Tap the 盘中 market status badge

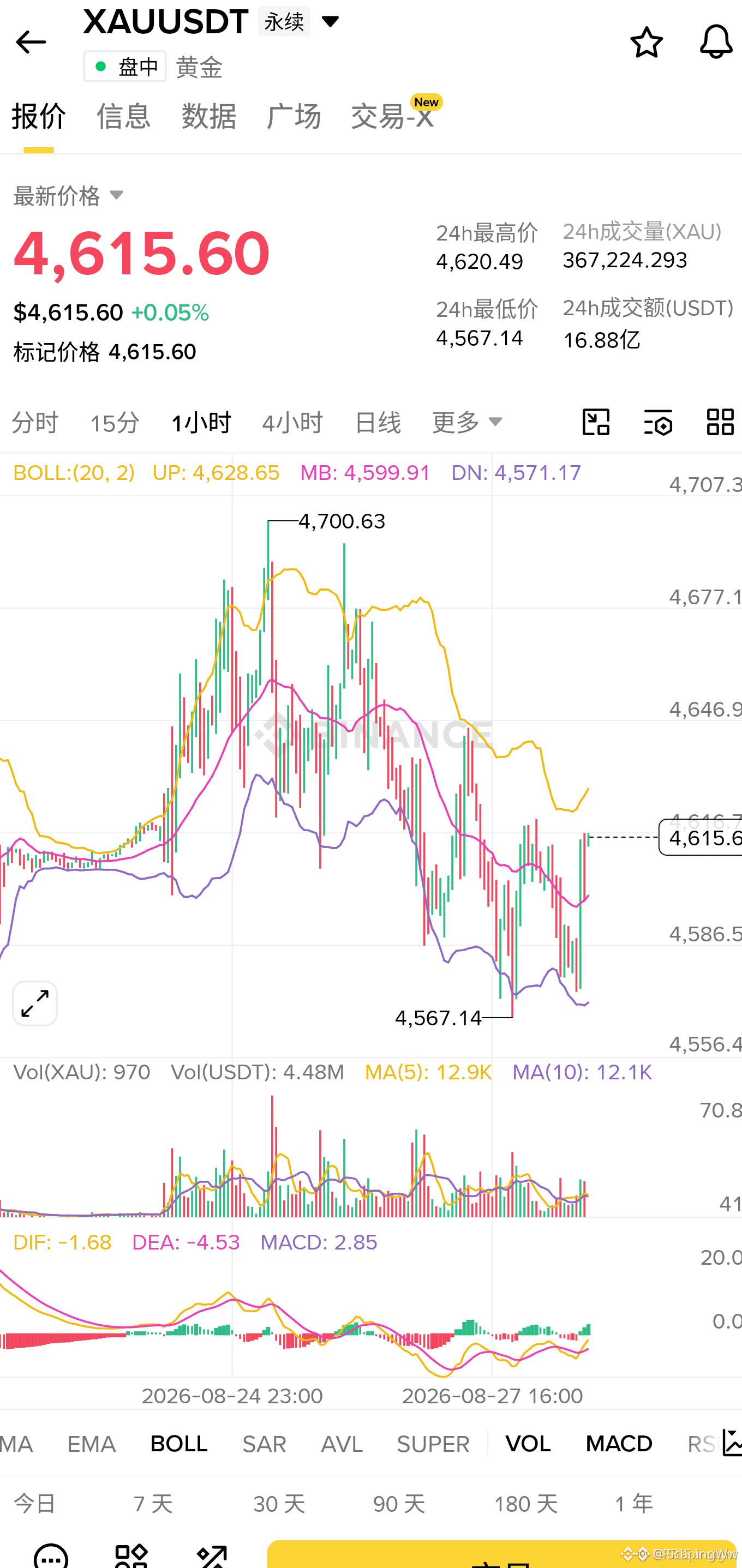click(125, 67)
